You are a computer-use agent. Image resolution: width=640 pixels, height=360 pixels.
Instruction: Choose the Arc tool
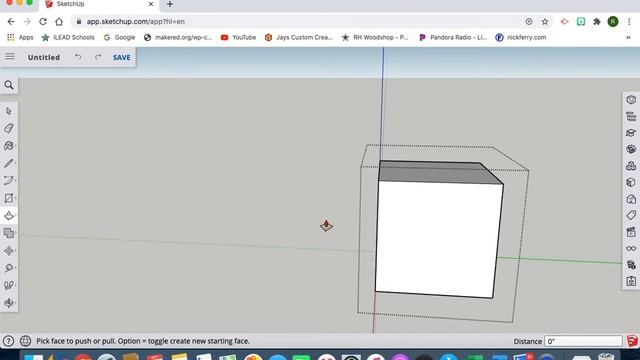pos(9,181)
